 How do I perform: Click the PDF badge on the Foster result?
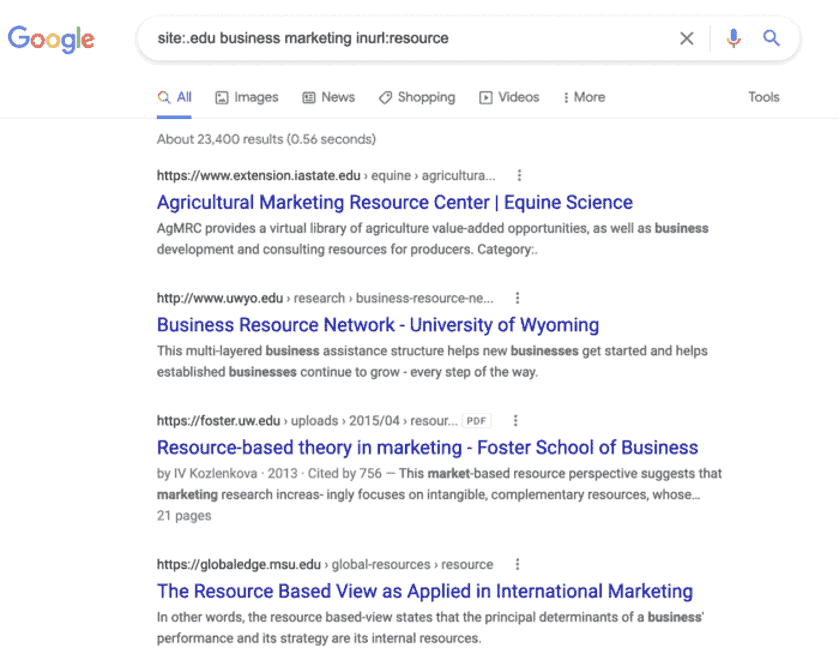click(476, 421)
